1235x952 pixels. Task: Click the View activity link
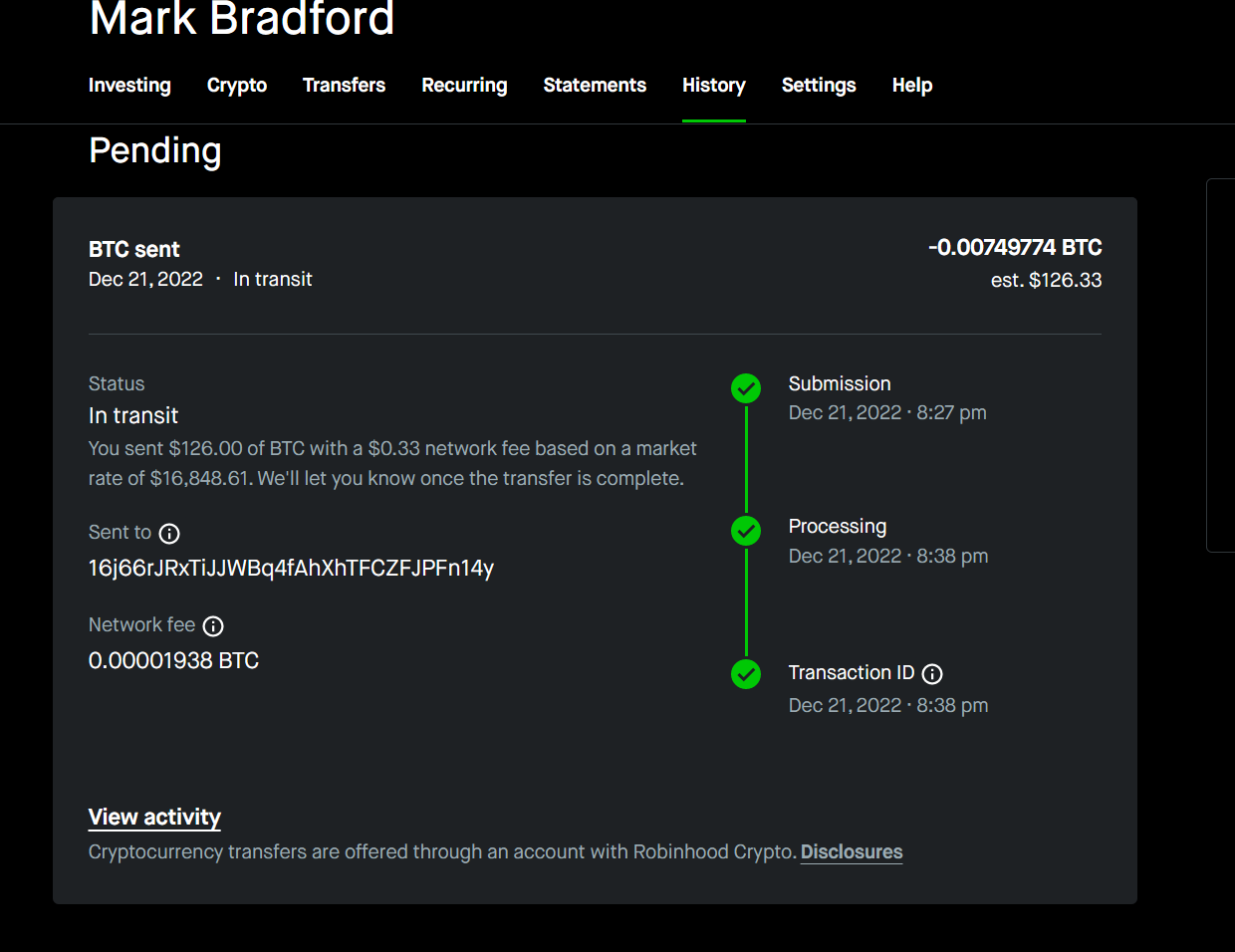coord(154,818)
